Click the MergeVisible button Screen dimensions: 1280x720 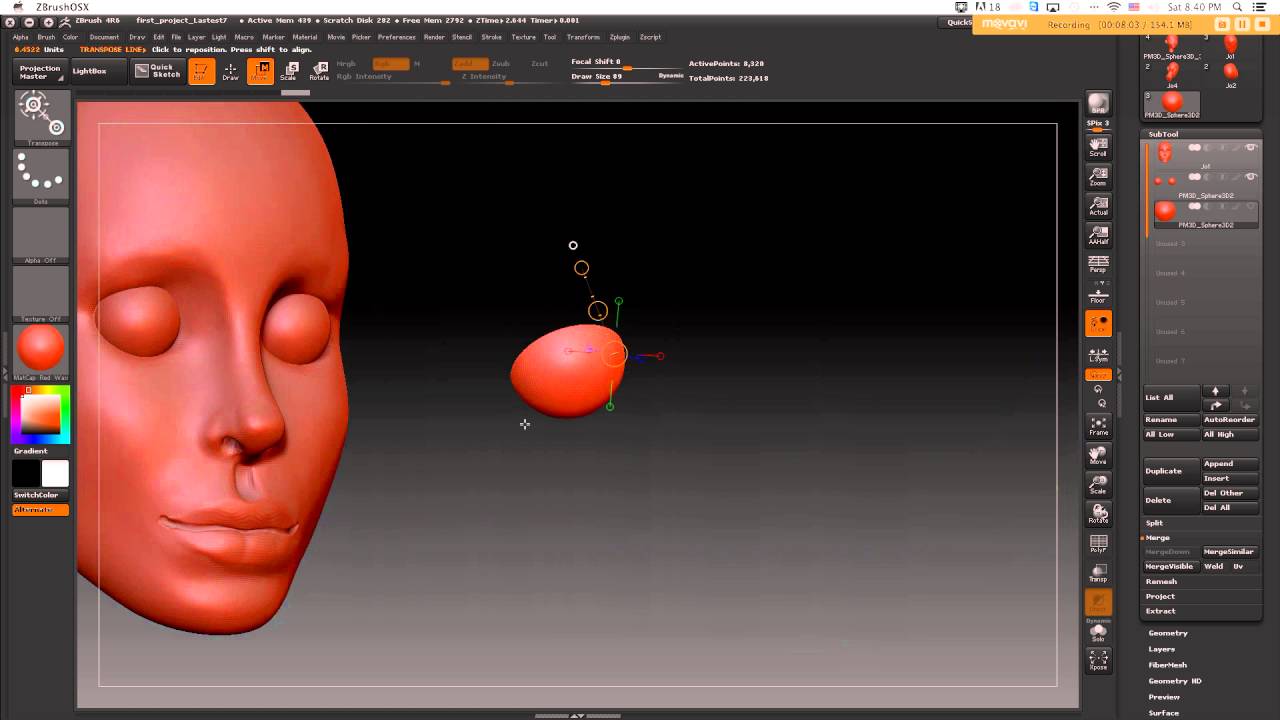(x=1171, y=567)
